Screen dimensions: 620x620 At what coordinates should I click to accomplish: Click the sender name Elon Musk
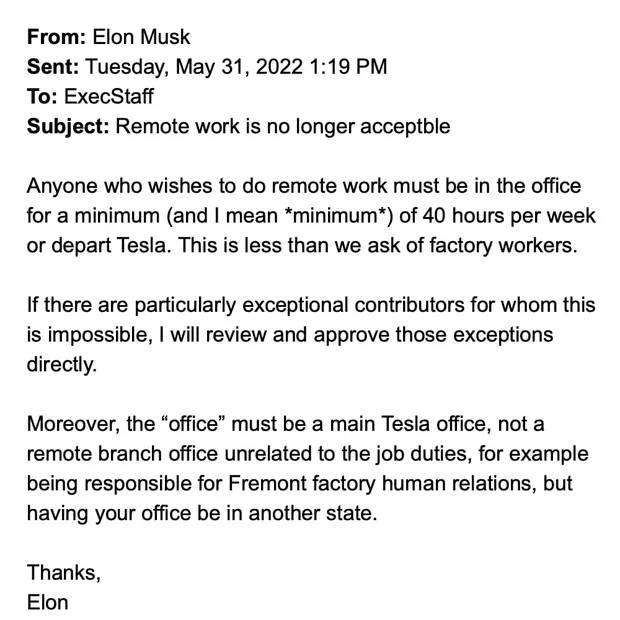pyautogui.click(x=141, y=38)
